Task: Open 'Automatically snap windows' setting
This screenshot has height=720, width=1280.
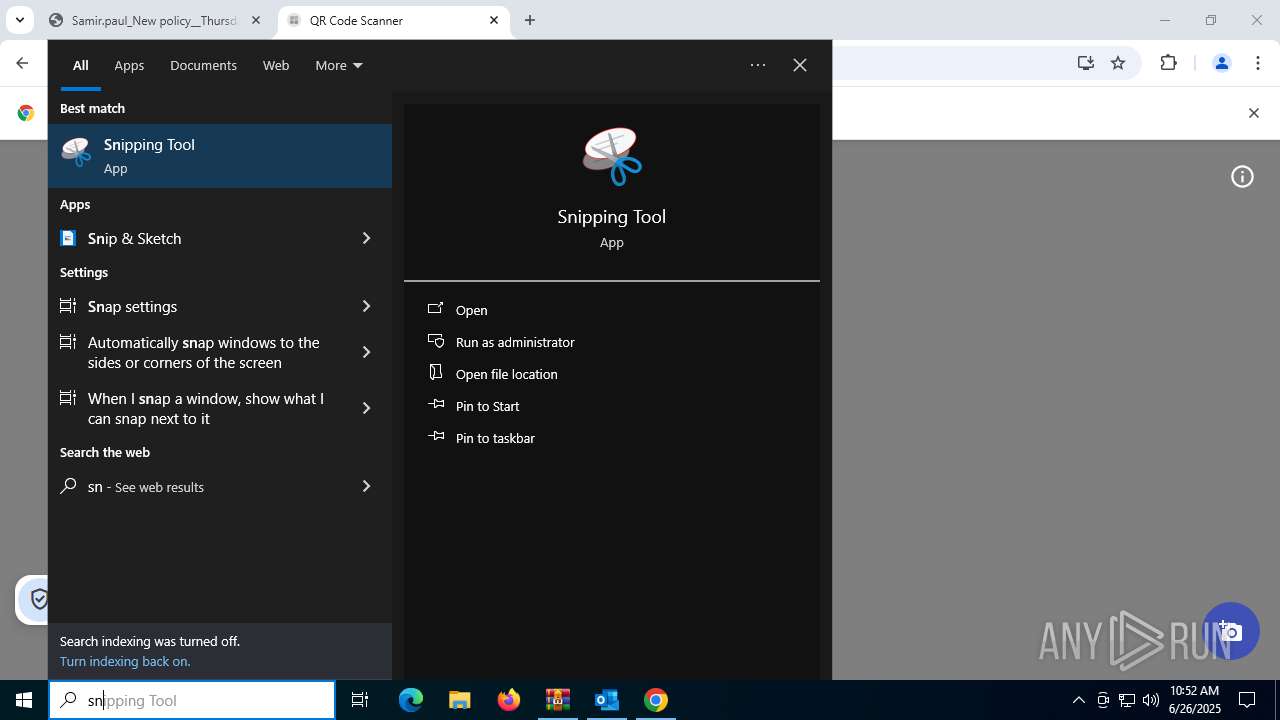Action: [194, 352]
